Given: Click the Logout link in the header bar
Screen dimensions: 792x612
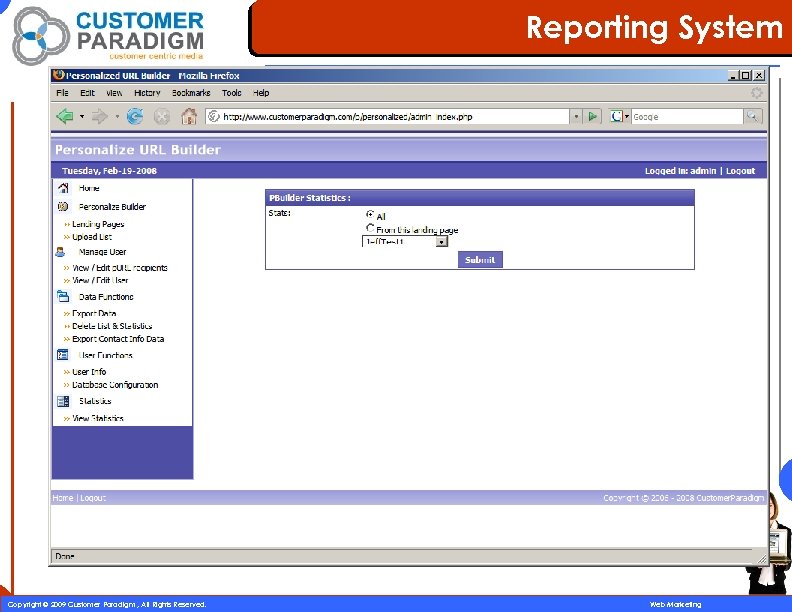Looking at the screenshot, I should [x=740, y=171].
